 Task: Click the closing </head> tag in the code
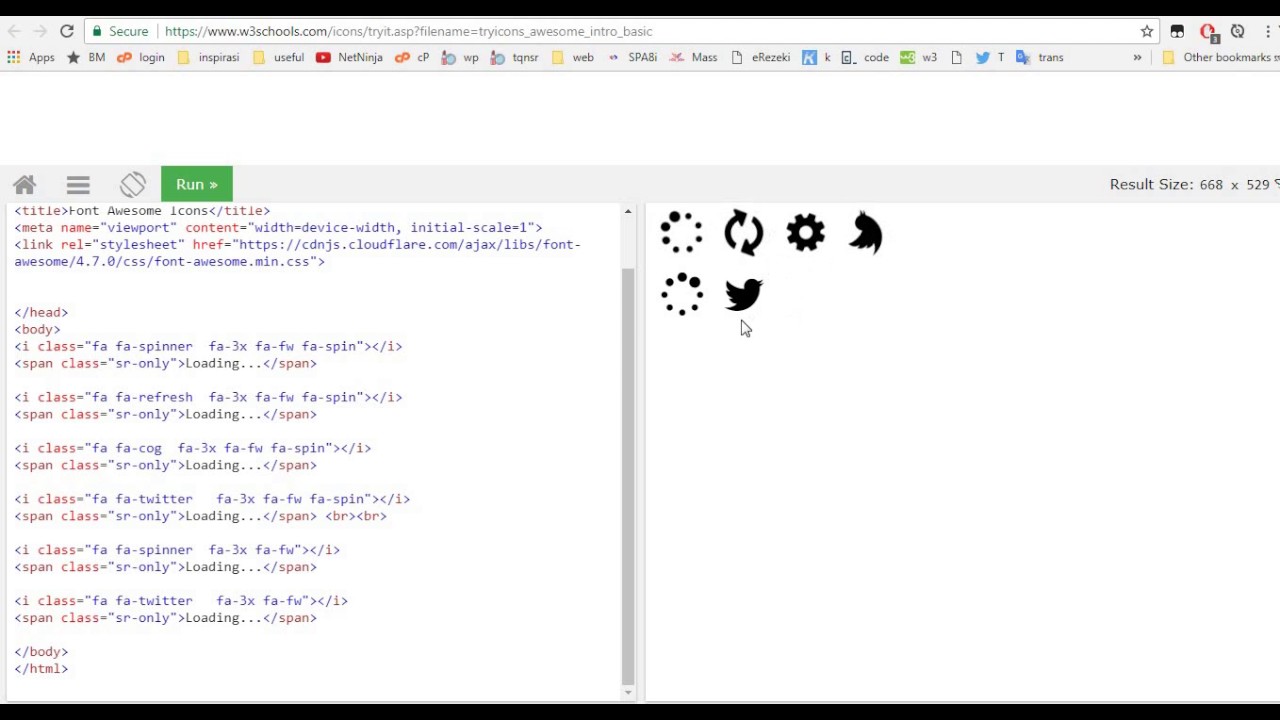[x=41, y=313]
